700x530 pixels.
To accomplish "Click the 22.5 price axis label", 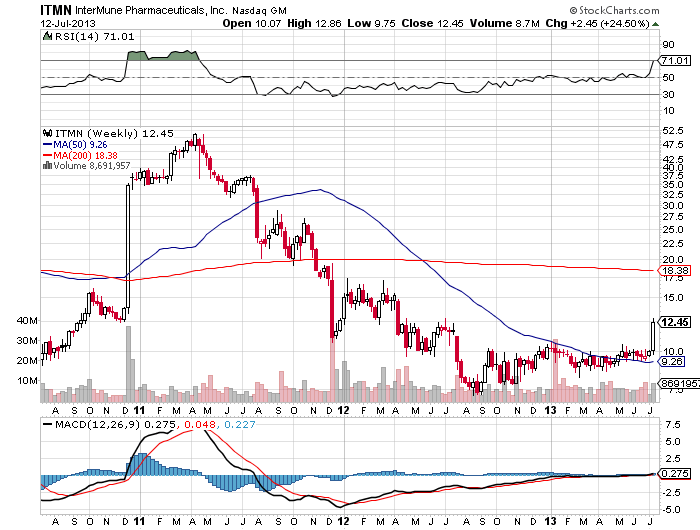I will coord(673,243).
